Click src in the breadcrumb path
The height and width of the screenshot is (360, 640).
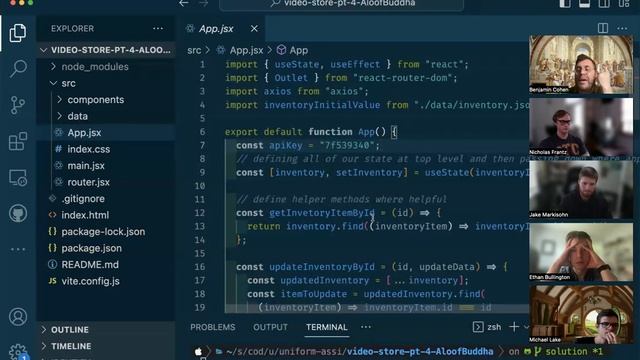coord(194,50)
